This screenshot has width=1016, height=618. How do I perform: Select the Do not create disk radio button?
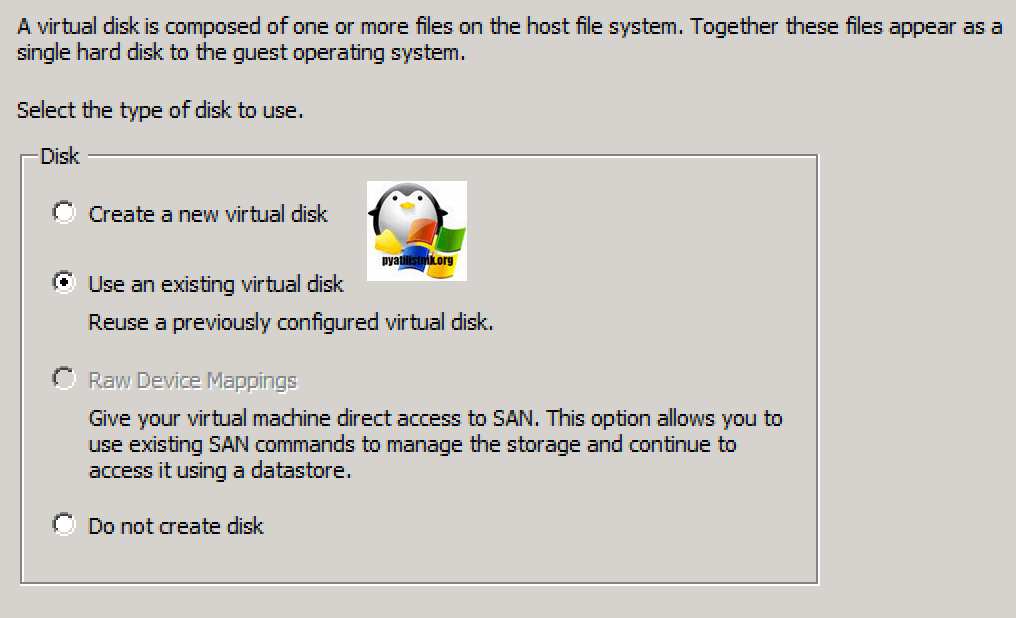tap(64, 524)
